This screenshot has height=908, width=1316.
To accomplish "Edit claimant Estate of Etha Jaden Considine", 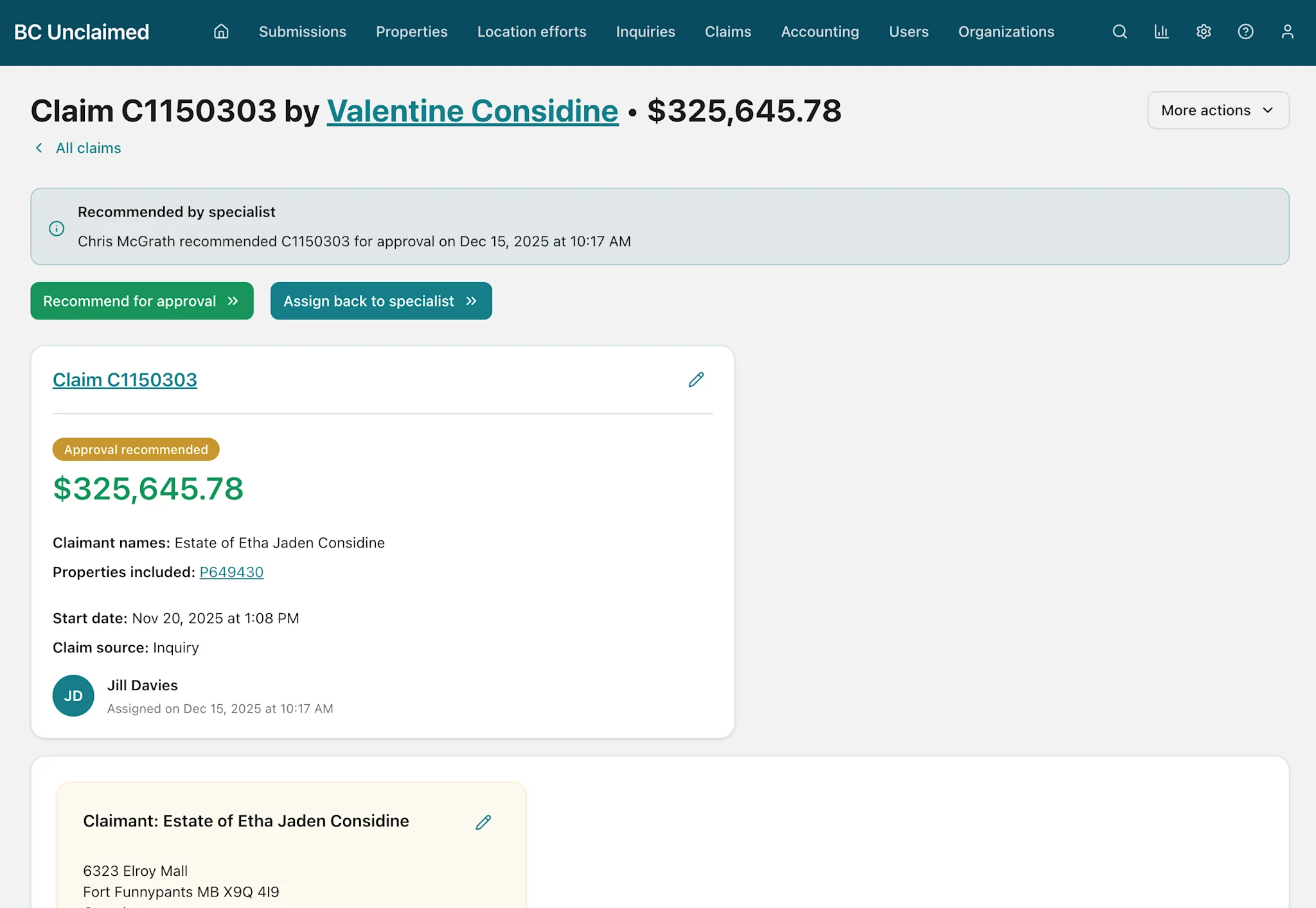I will (x=483, y=822).
